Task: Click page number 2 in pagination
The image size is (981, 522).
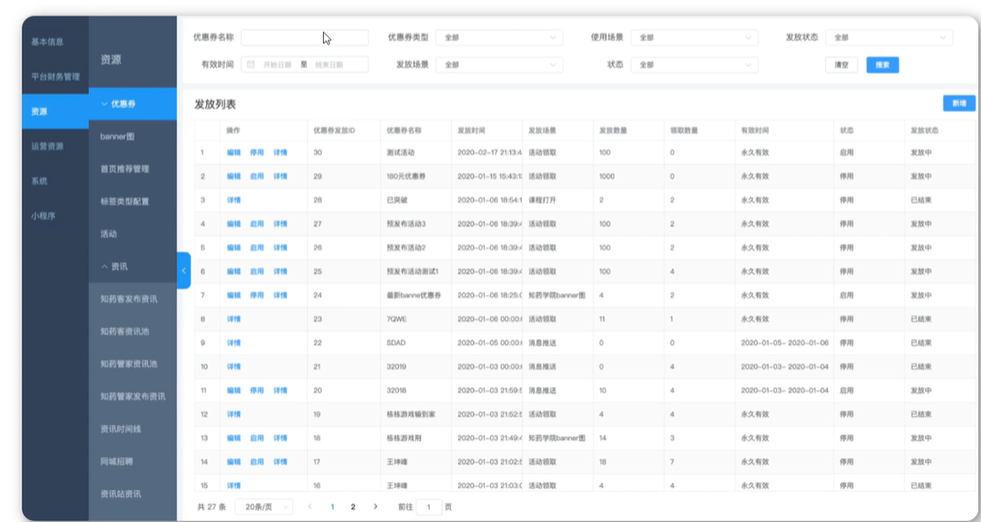Action: (353, 507)
